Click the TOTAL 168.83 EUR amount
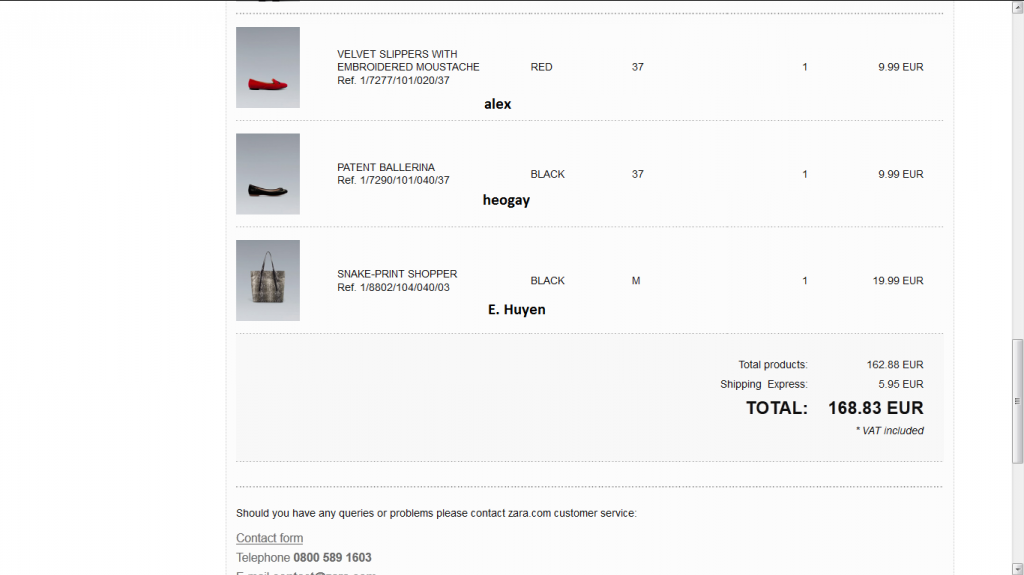Screen dimensions: 1024x575 pos(875,408)
